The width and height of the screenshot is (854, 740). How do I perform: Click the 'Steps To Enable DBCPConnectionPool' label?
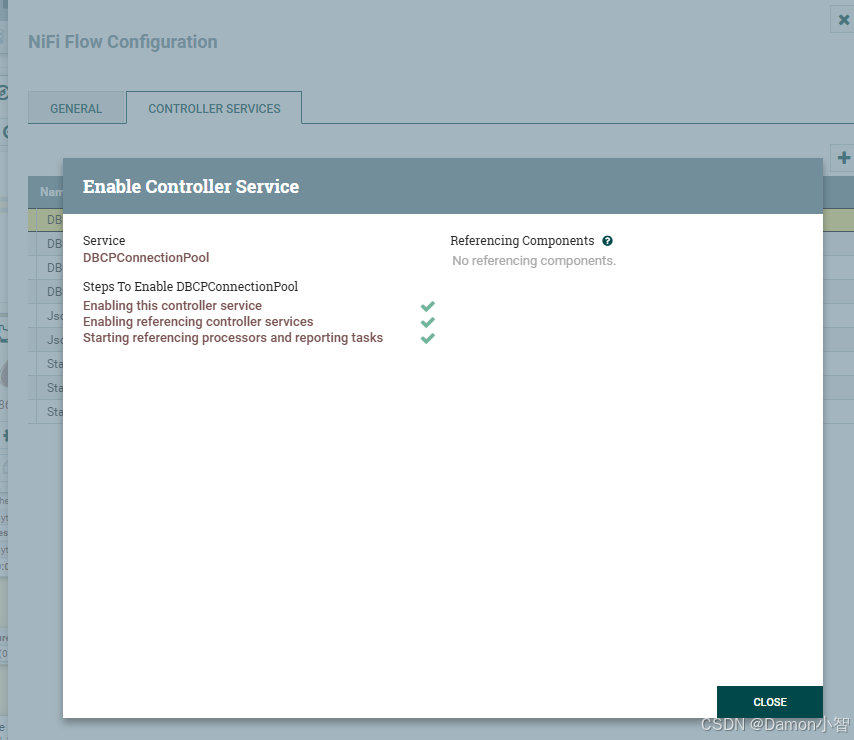[x=190, y=286]
